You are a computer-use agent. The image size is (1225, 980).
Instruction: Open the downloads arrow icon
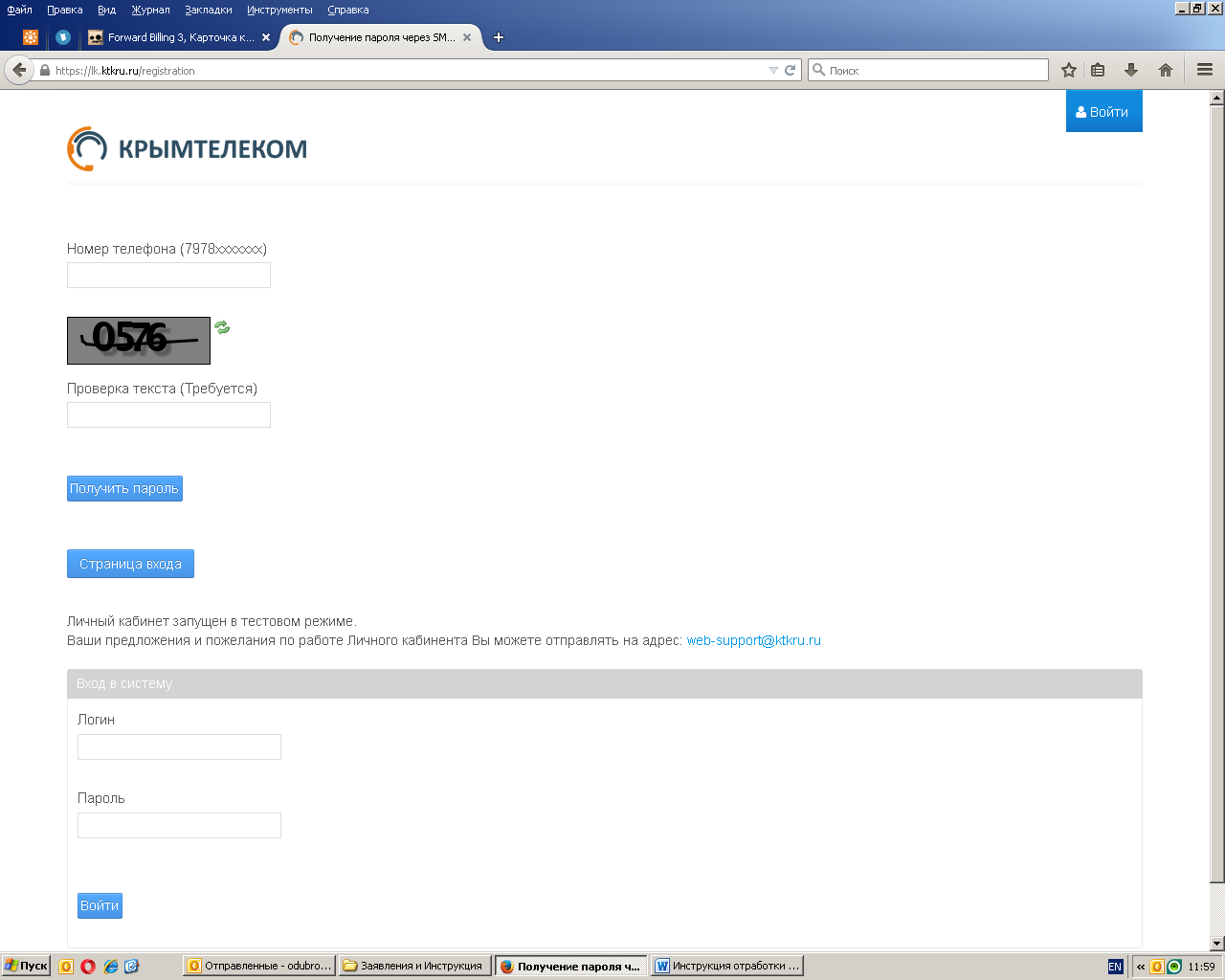(1131, 70)
